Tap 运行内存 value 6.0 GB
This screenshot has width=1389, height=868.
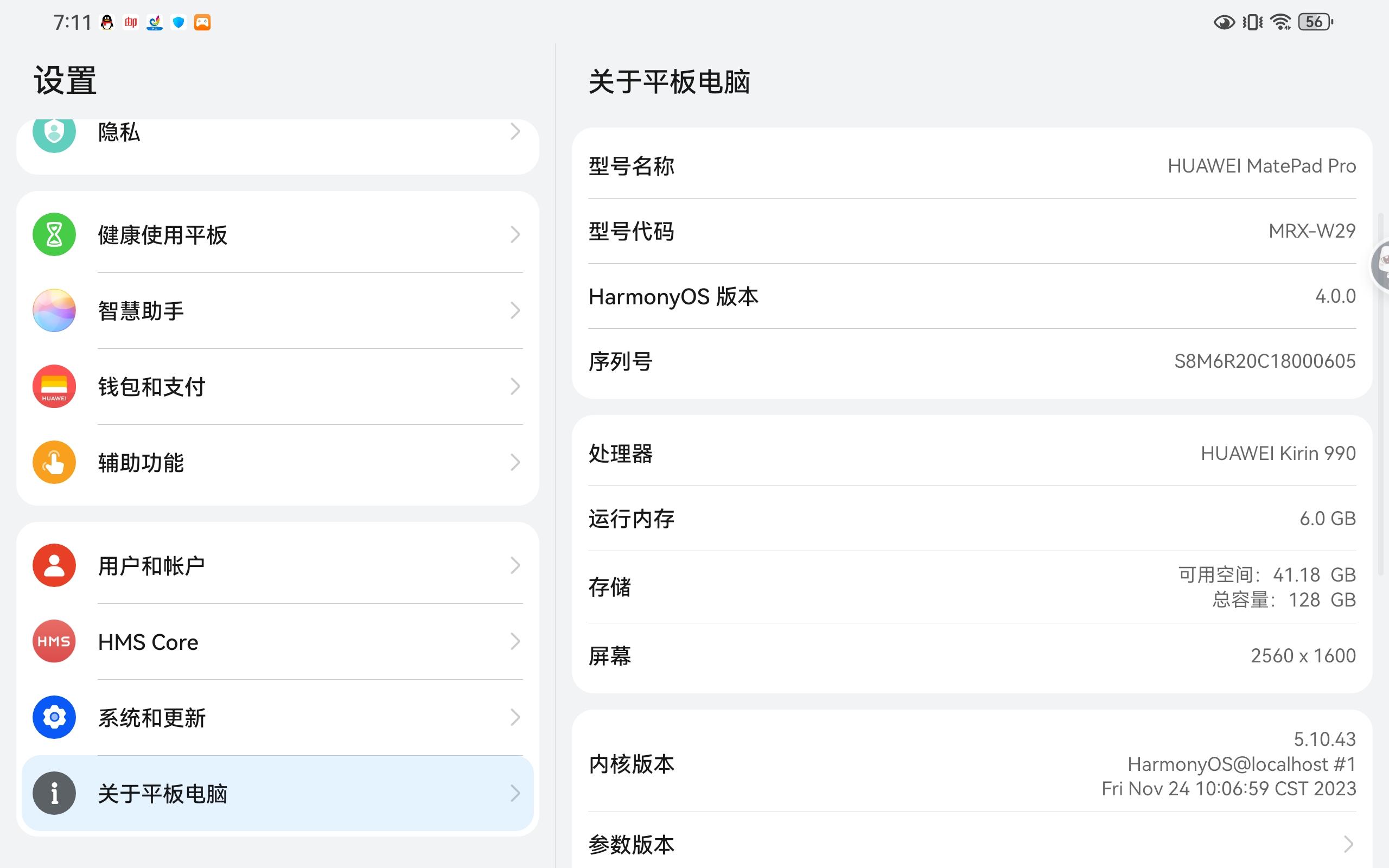[1328, 519]
